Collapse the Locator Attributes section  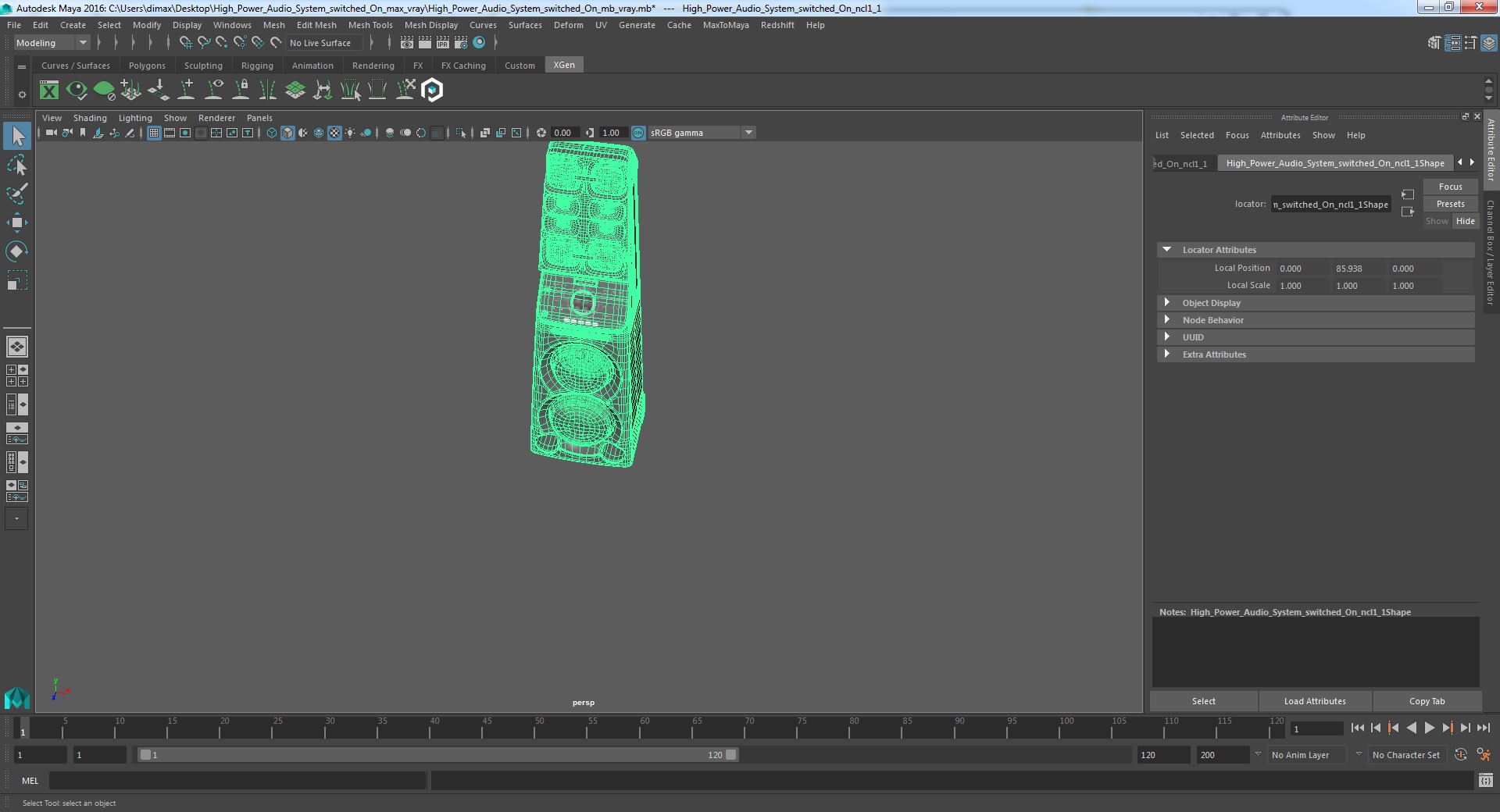click(x=1166, y=250)
